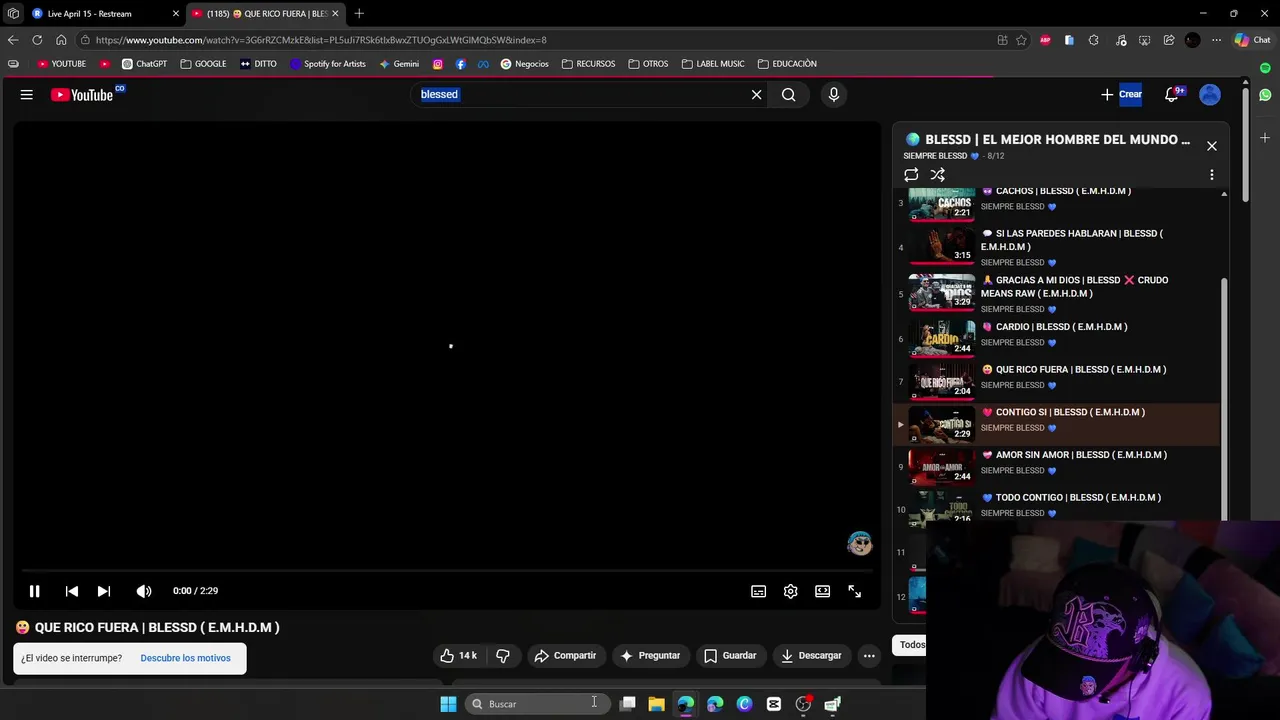The height and width of the screenshot is (720, 1280).
Task: Open playlist options three-dot menu
Action: point(1211,174)
